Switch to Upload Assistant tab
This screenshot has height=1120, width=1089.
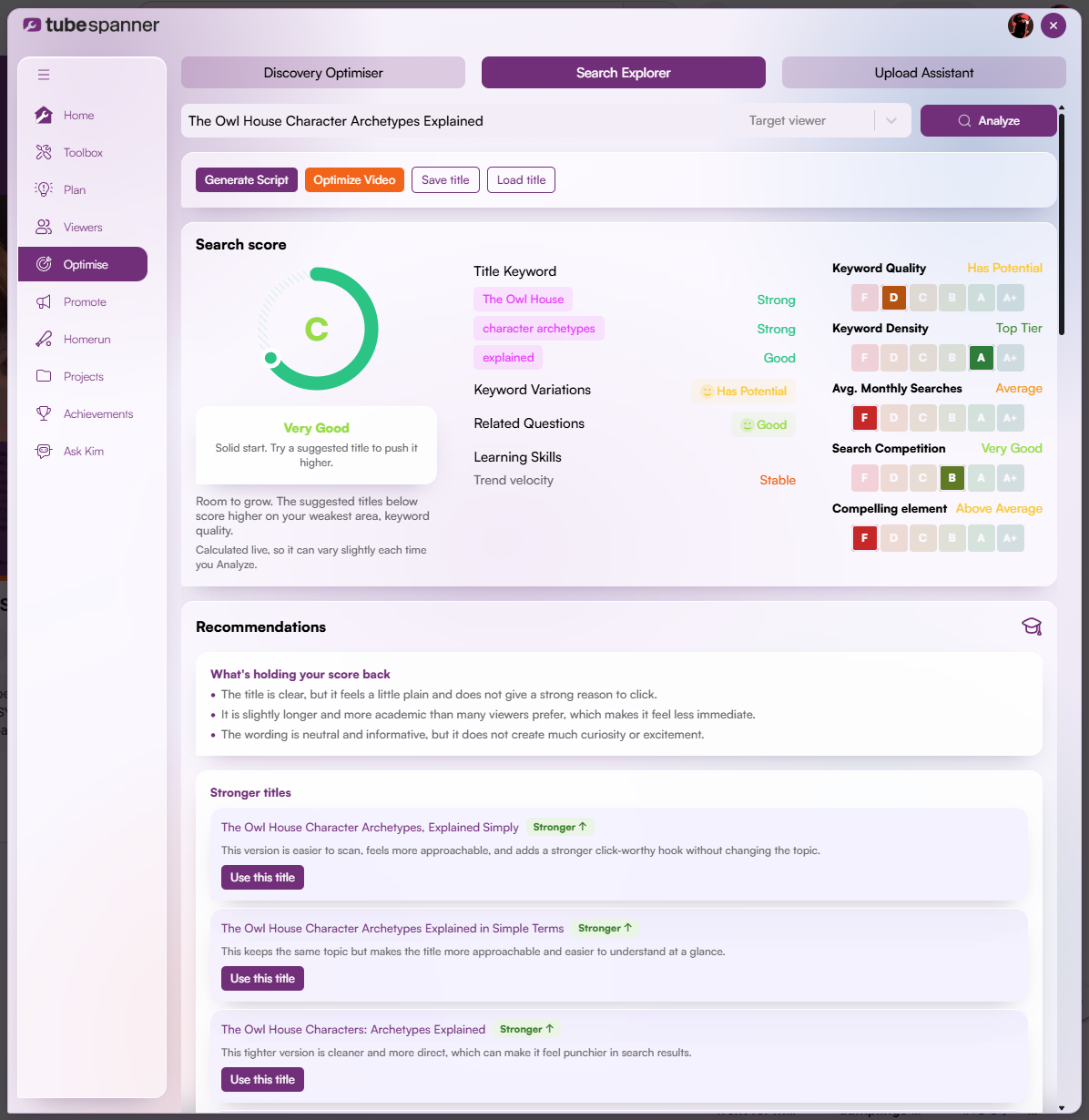click(924, 73)
